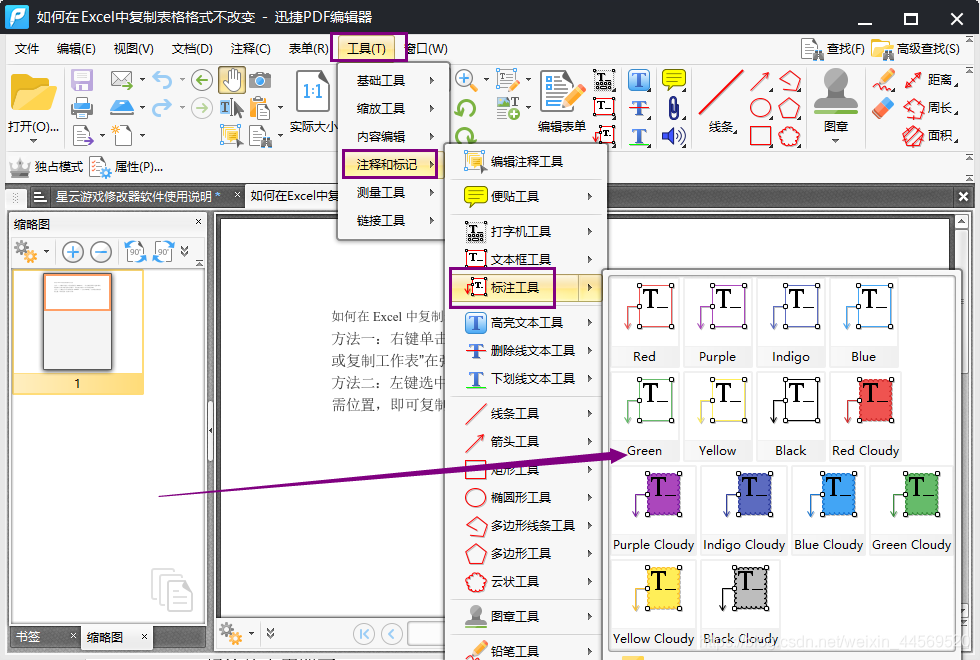The height and width of the screenshot is (660, 980).
Task: Expand Measurement Tools (测量工具) submenu
Action: click(x=393, y=192)
